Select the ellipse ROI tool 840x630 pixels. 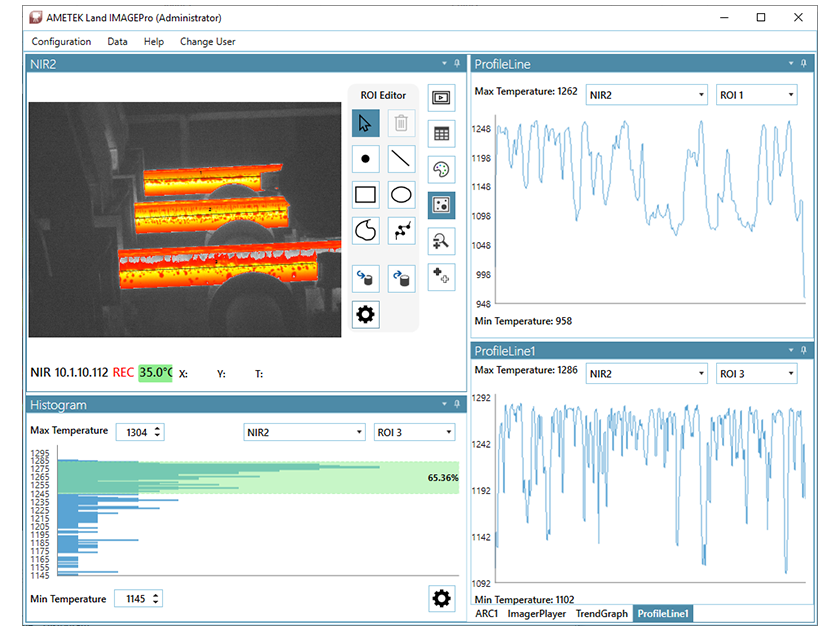(401, 194)
